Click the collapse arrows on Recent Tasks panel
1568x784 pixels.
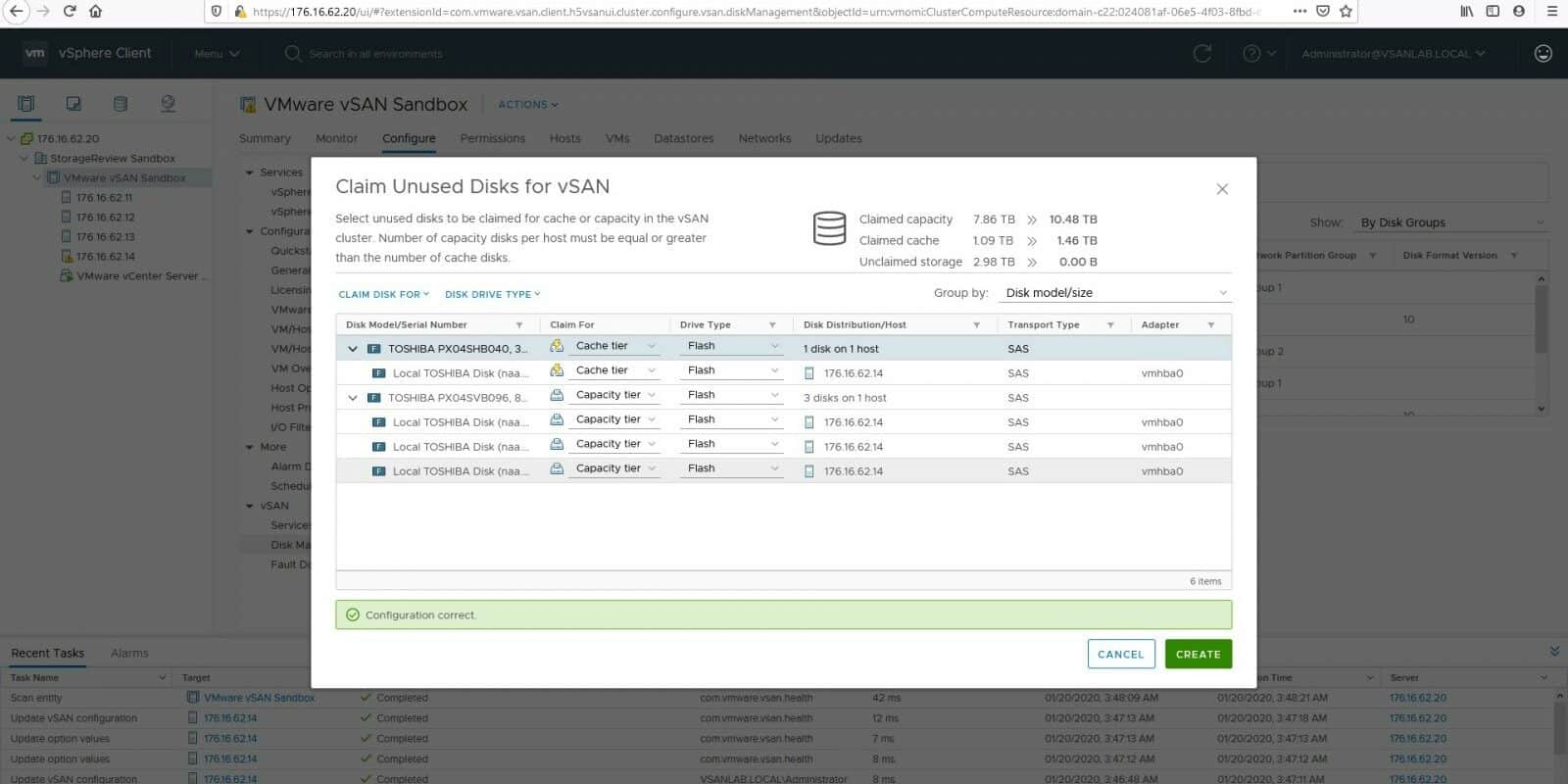pyautogui.click(x=1554, y=652)
